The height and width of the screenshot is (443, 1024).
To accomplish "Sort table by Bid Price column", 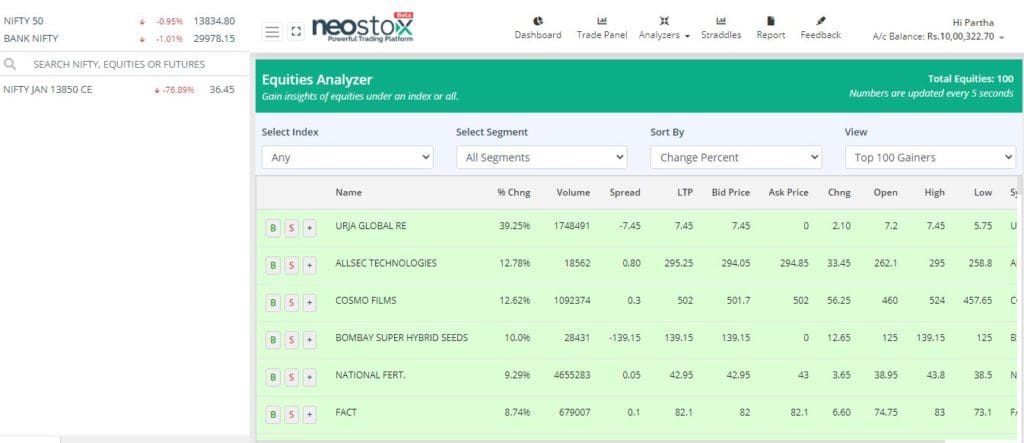I will tap(730, 192).
